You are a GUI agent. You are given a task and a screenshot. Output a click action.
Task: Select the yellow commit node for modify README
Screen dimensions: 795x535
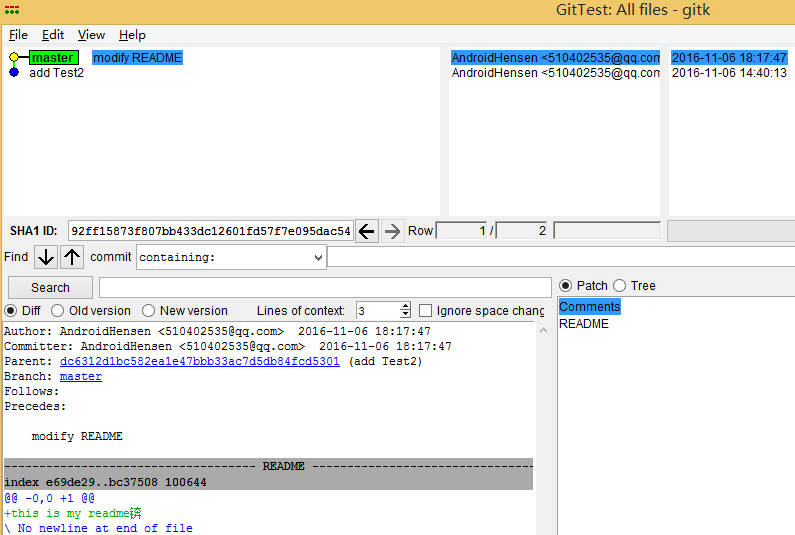14,57
